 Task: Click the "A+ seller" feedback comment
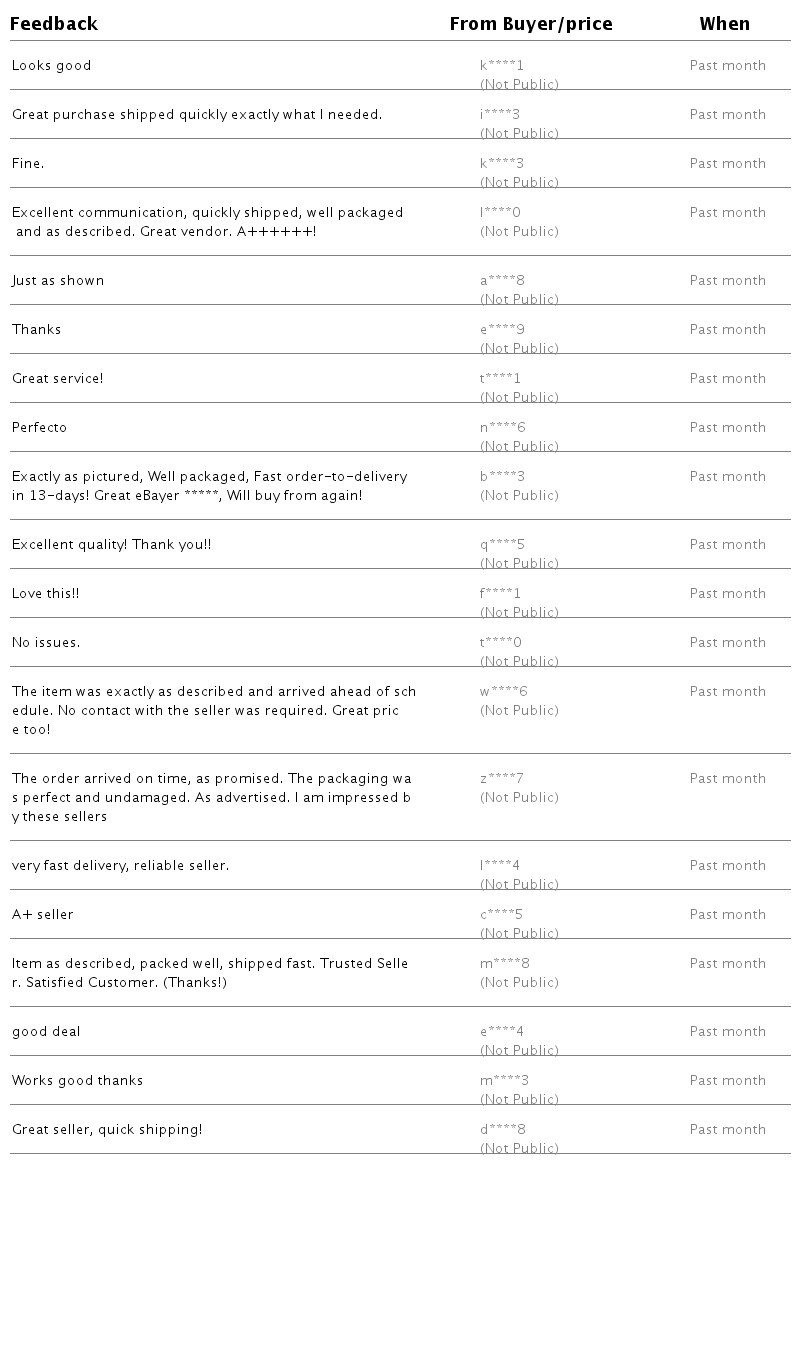(x=43, y=915)
